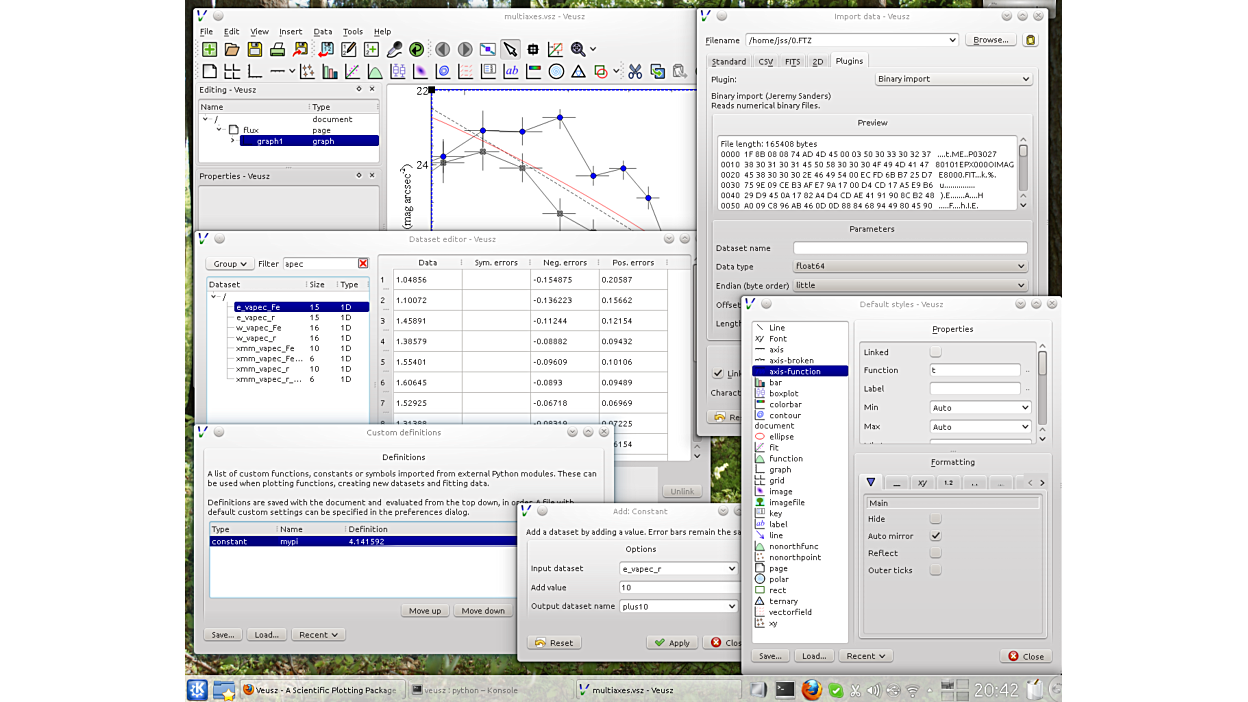Viewport: 1248px width, 702px height.
Task: Open Firefox from the system tray
Action: pos(811,690)
